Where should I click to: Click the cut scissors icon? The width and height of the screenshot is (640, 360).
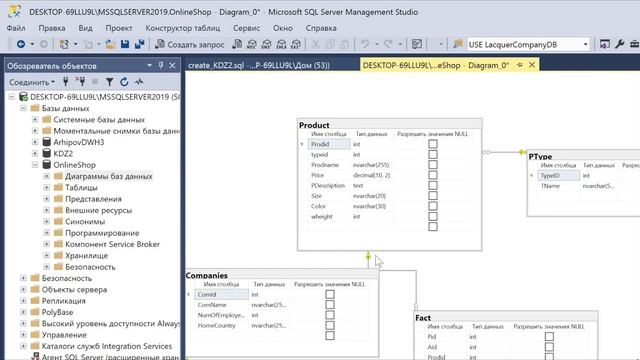click(316, 44)
